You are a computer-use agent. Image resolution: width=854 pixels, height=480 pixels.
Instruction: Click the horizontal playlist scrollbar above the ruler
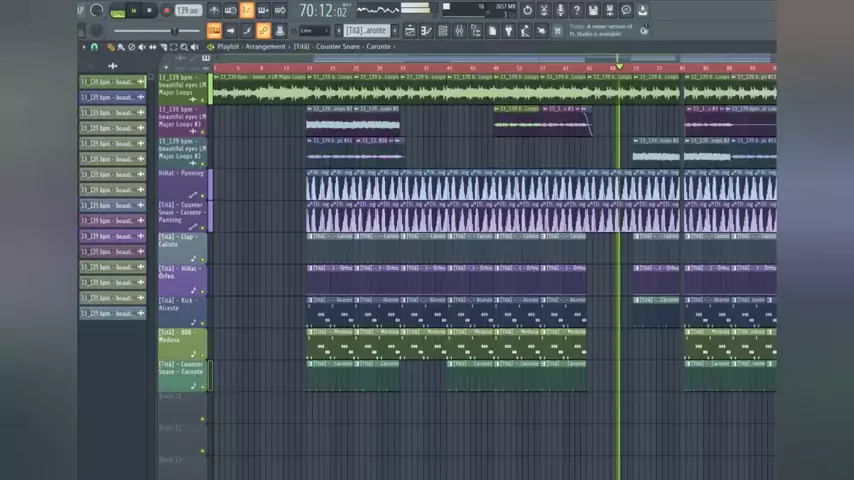pyautogui.click(x=494, y=58)
